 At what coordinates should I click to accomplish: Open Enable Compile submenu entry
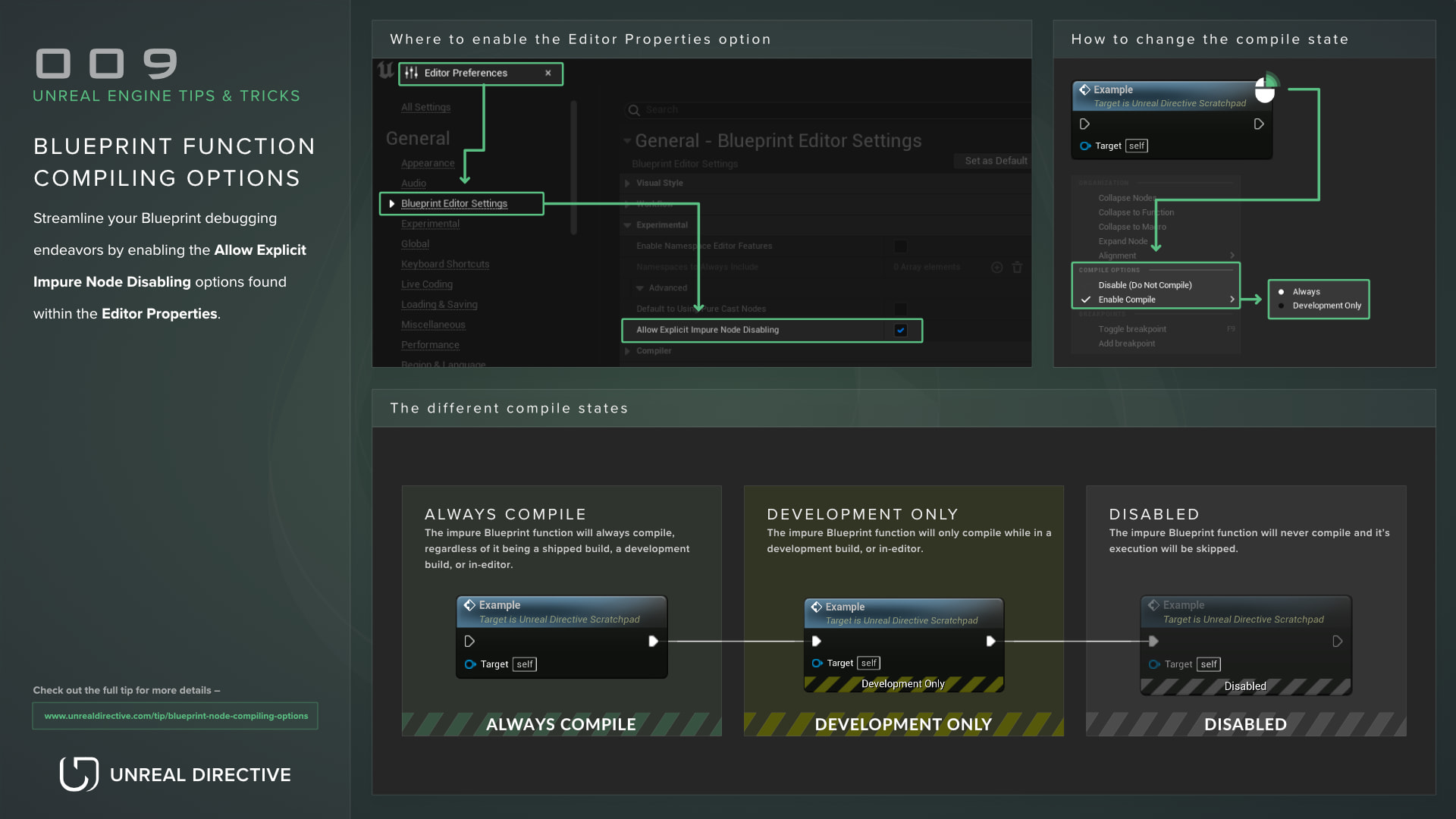(1127, 300)
